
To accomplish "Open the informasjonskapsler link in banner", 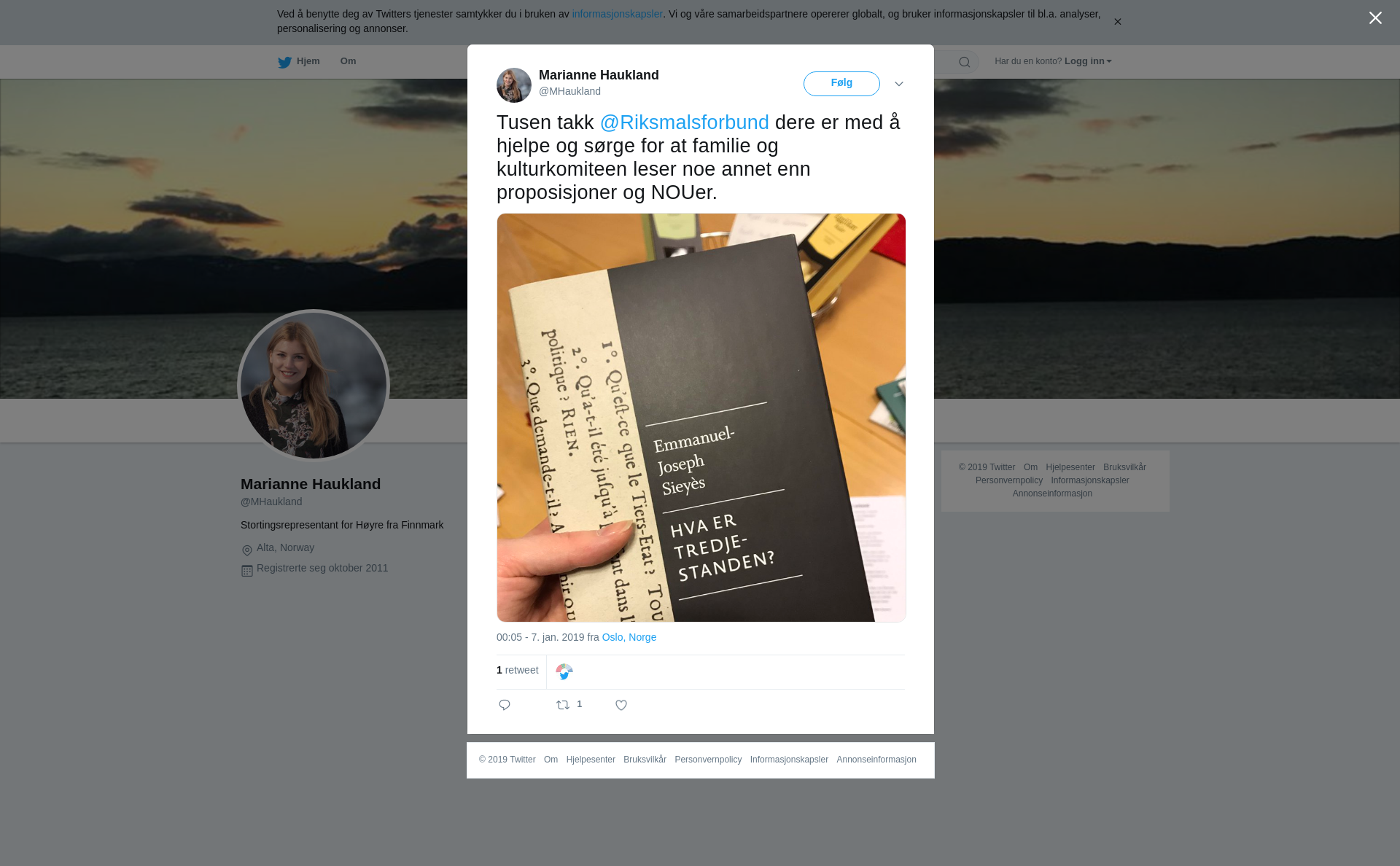I will (x=617, y=14).
